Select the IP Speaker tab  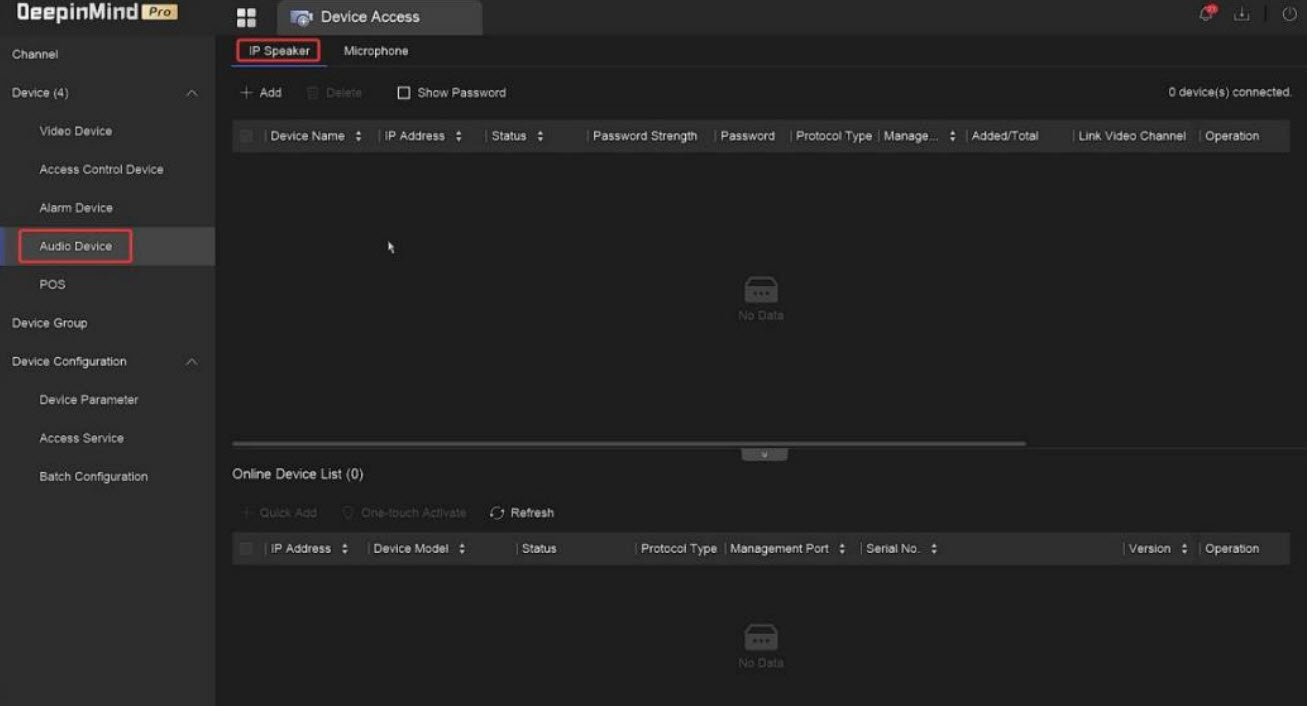[x=279, y=51]
